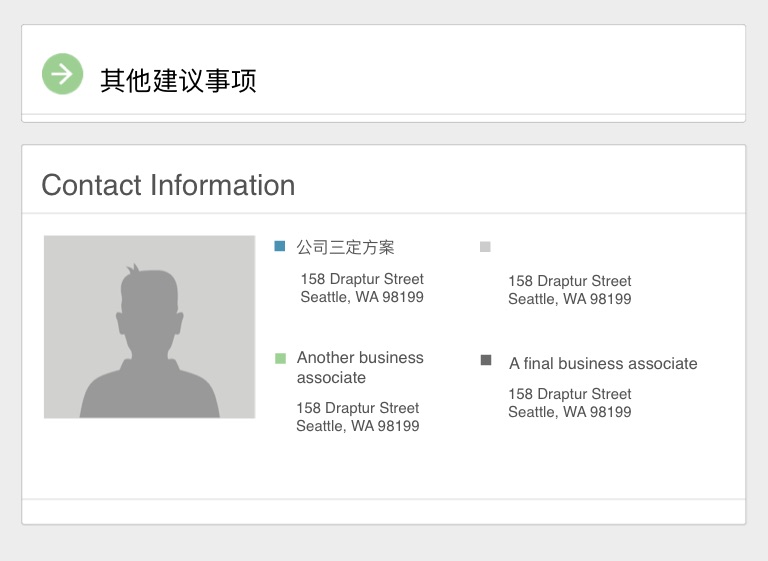The image size is (768, 561).
Task: Open the Another business associate contact
Action: pos(360,367)
